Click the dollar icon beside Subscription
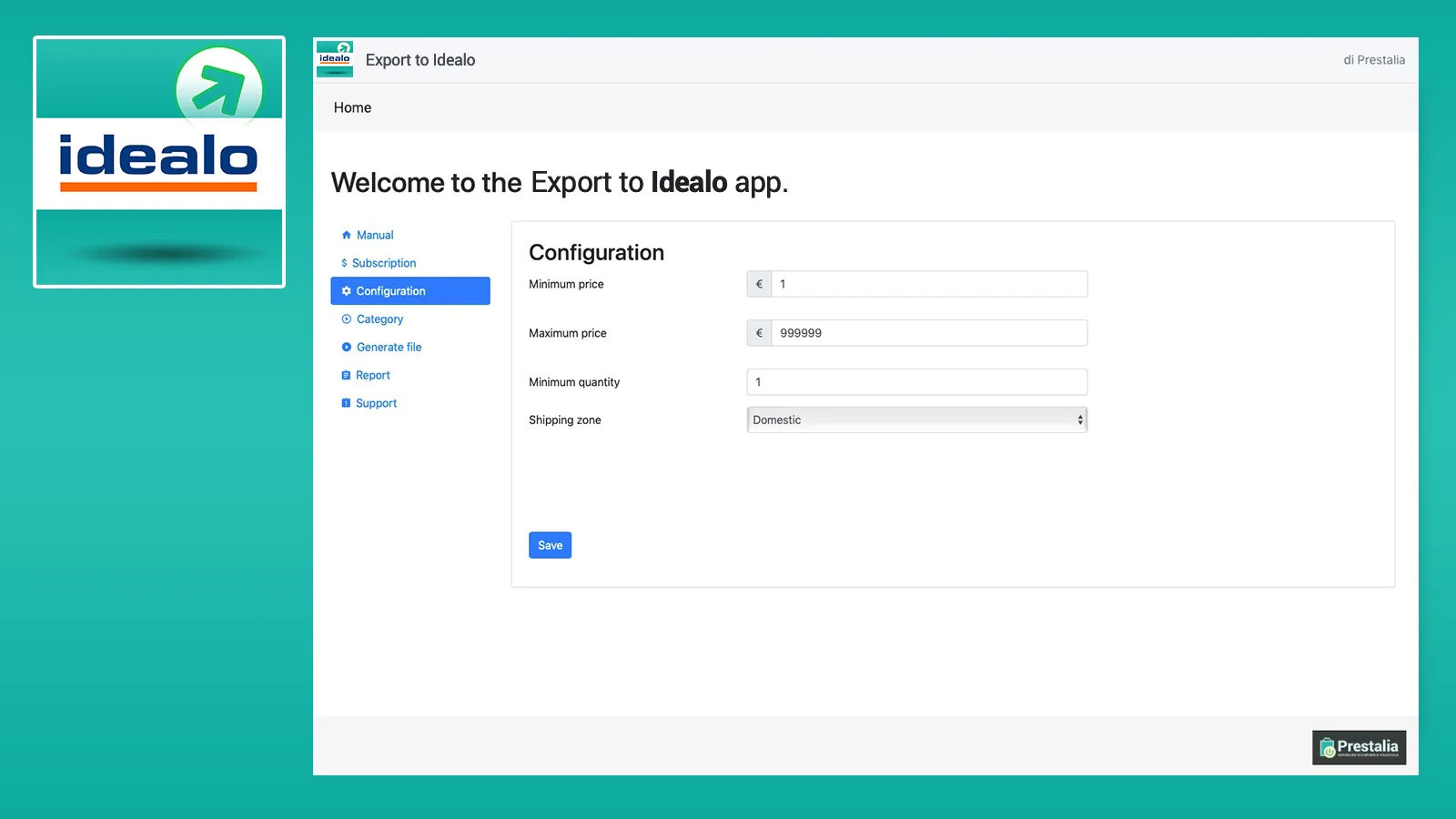 pos(344,263)
